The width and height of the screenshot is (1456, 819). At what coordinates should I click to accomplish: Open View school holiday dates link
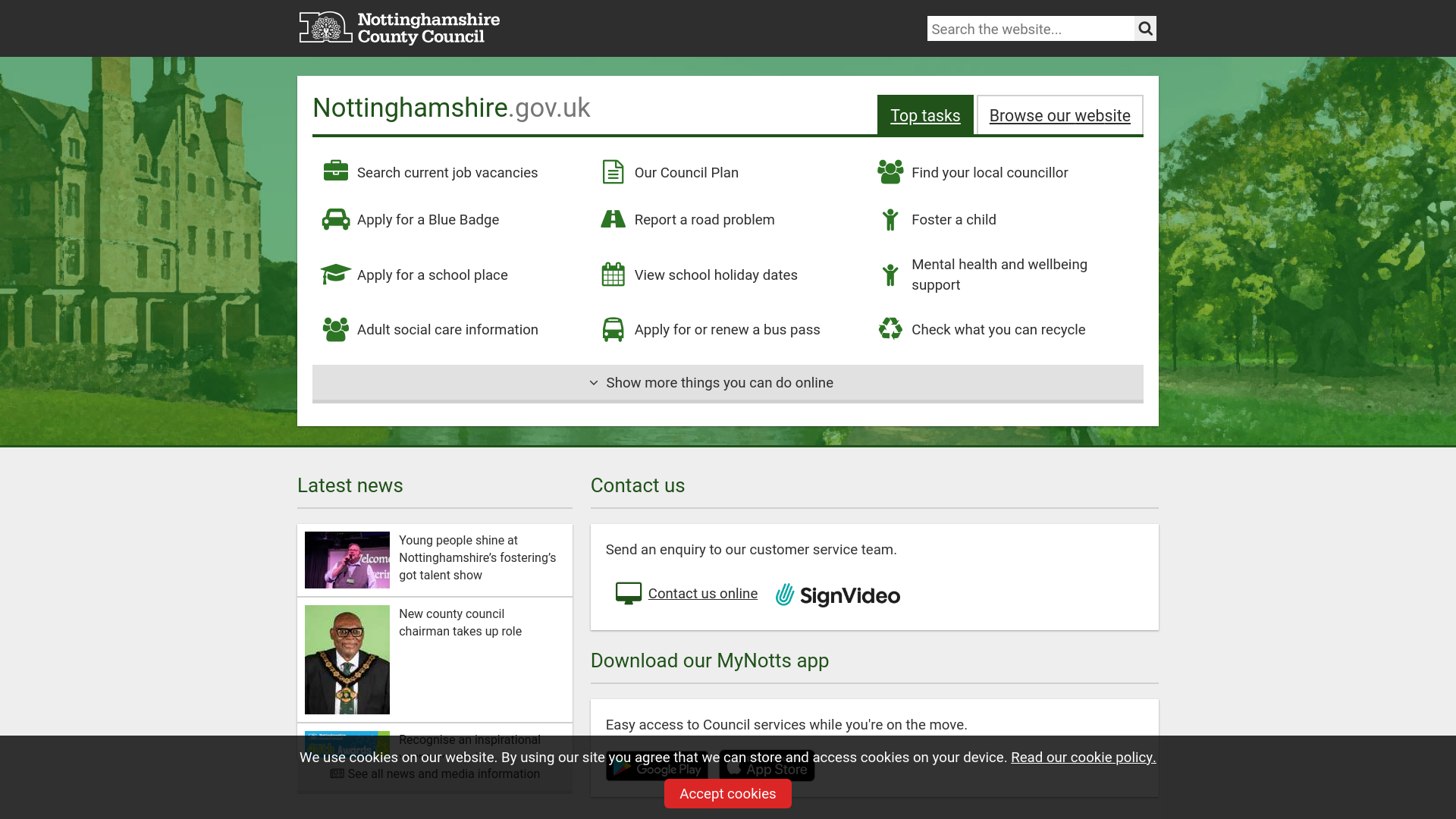click(716, 275)
